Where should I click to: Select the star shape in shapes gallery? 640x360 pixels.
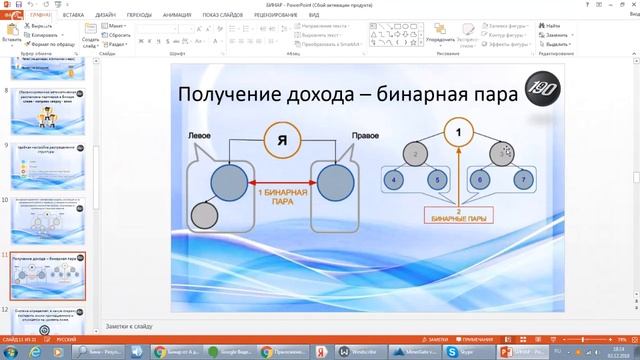tap(413, 42)
